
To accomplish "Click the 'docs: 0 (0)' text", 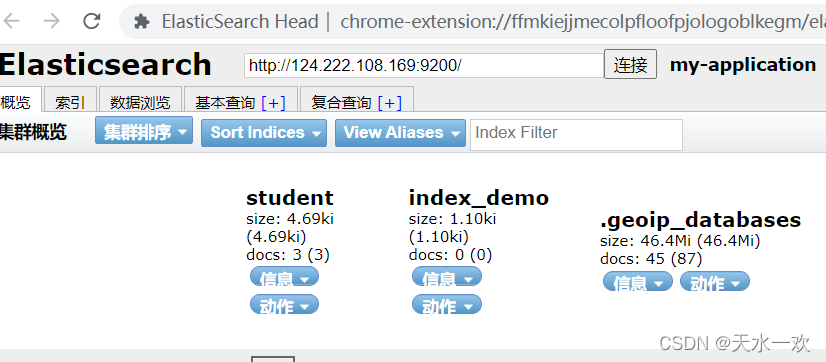I will coord(450,255).
